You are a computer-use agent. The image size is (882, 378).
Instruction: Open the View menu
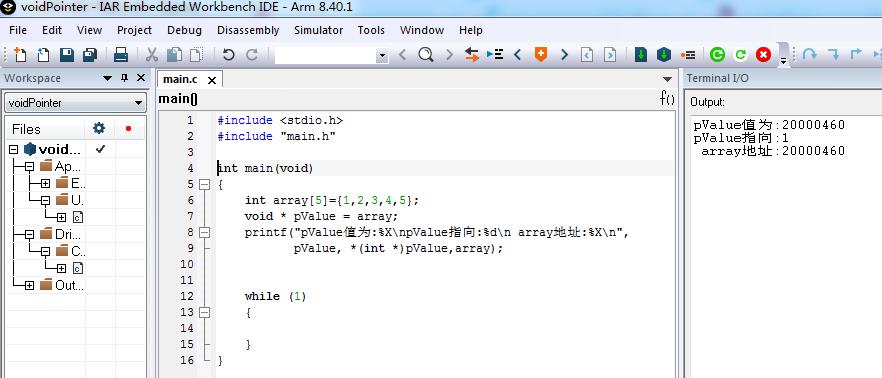(x=89, y=30)
